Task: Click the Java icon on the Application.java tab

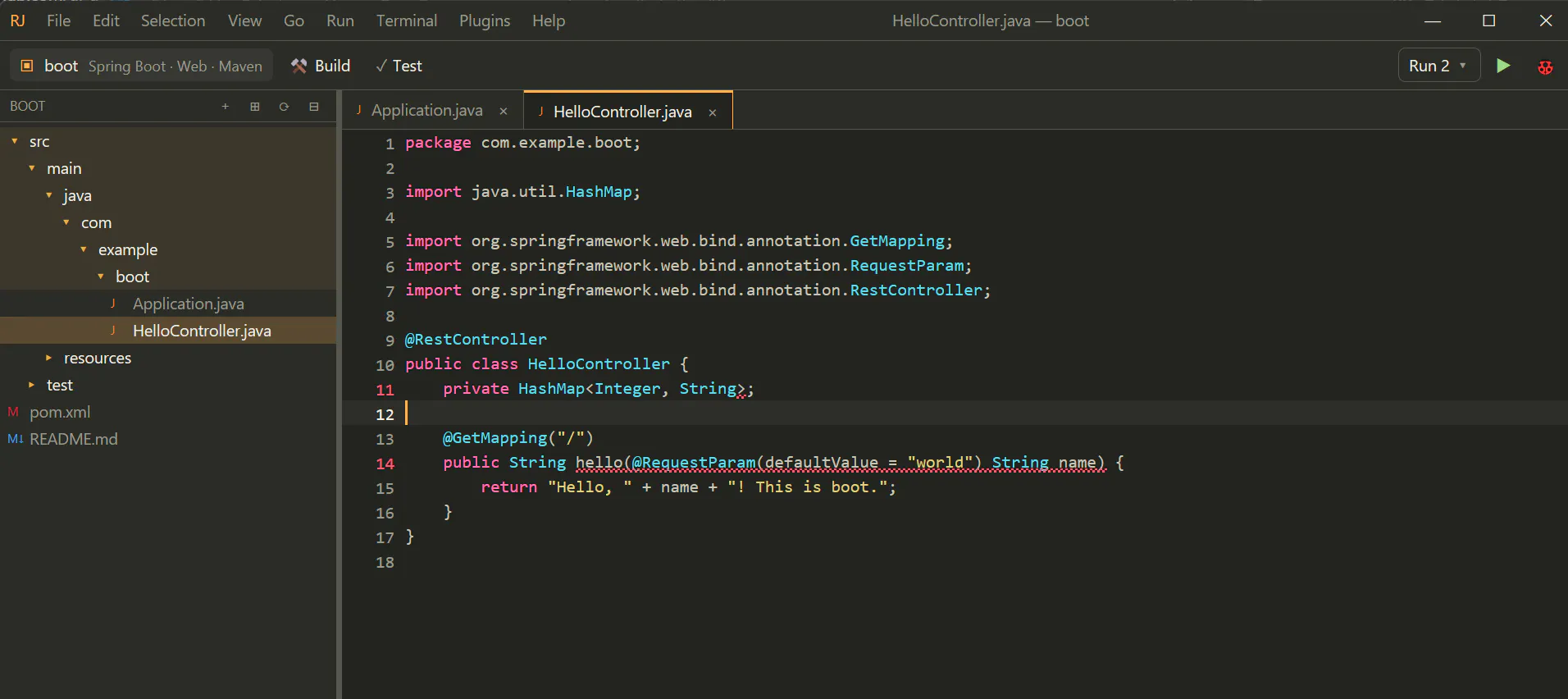Action: [x=359, y=110]
